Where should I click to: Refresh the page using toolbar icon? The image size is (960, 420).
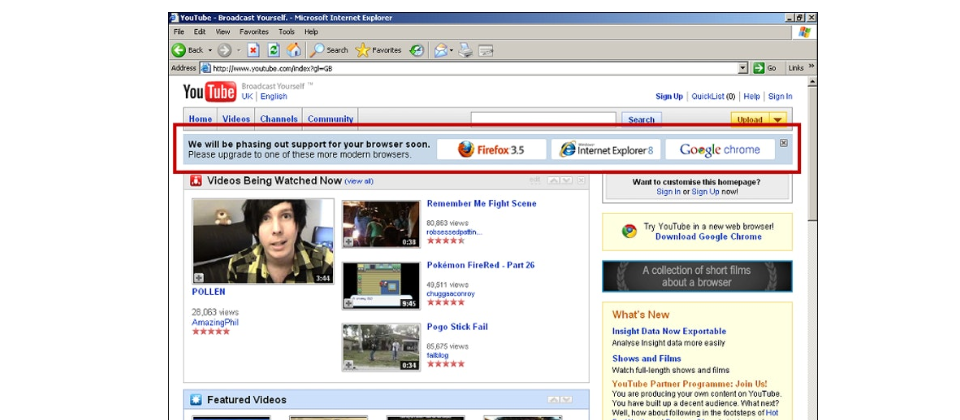(x=273, y=50)
